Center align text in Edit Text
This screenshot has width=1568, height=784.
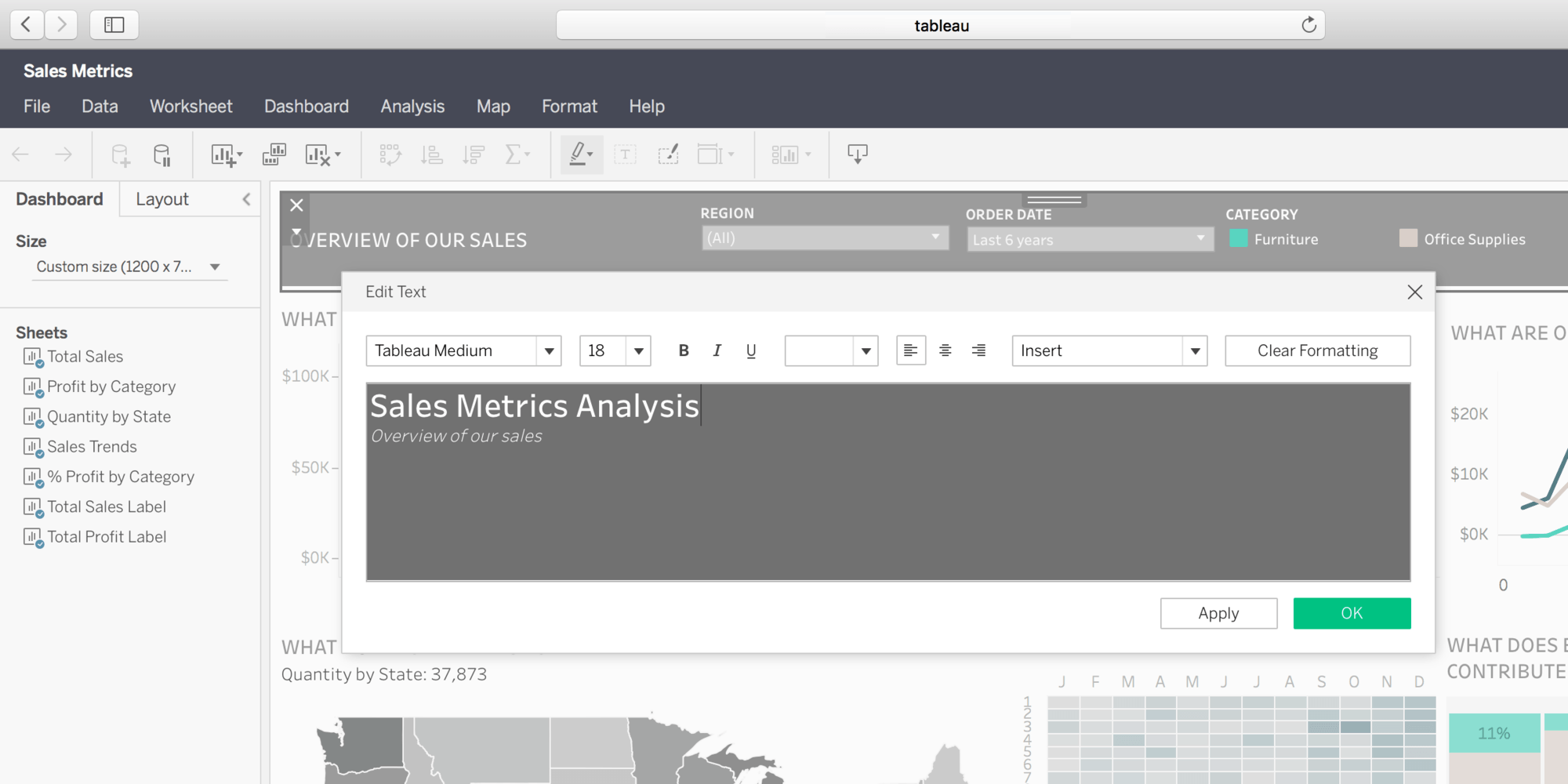tap(945, 350)
